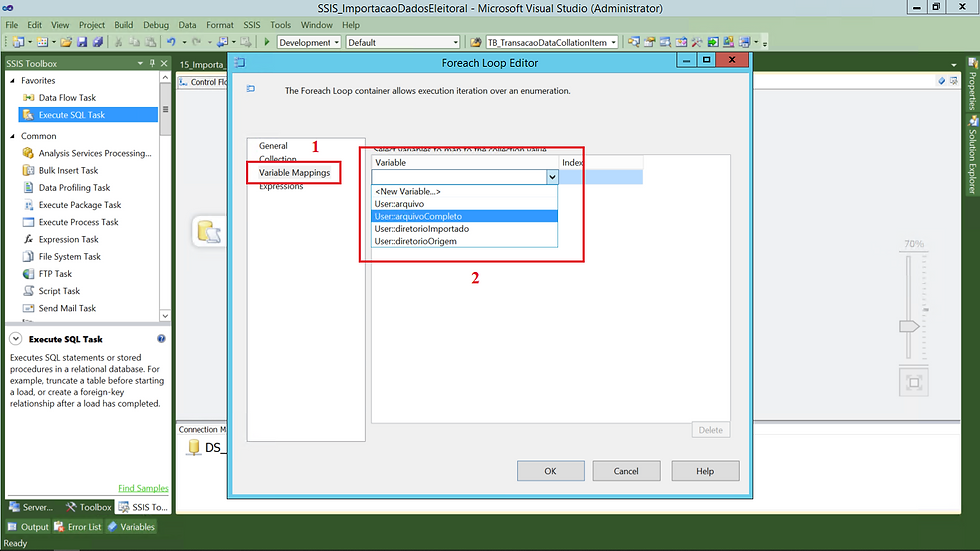Click the Add New Item toolbar icon
The width and height of the screenshot is (980, 551).
pyautogui.click(x=42, y=42)
